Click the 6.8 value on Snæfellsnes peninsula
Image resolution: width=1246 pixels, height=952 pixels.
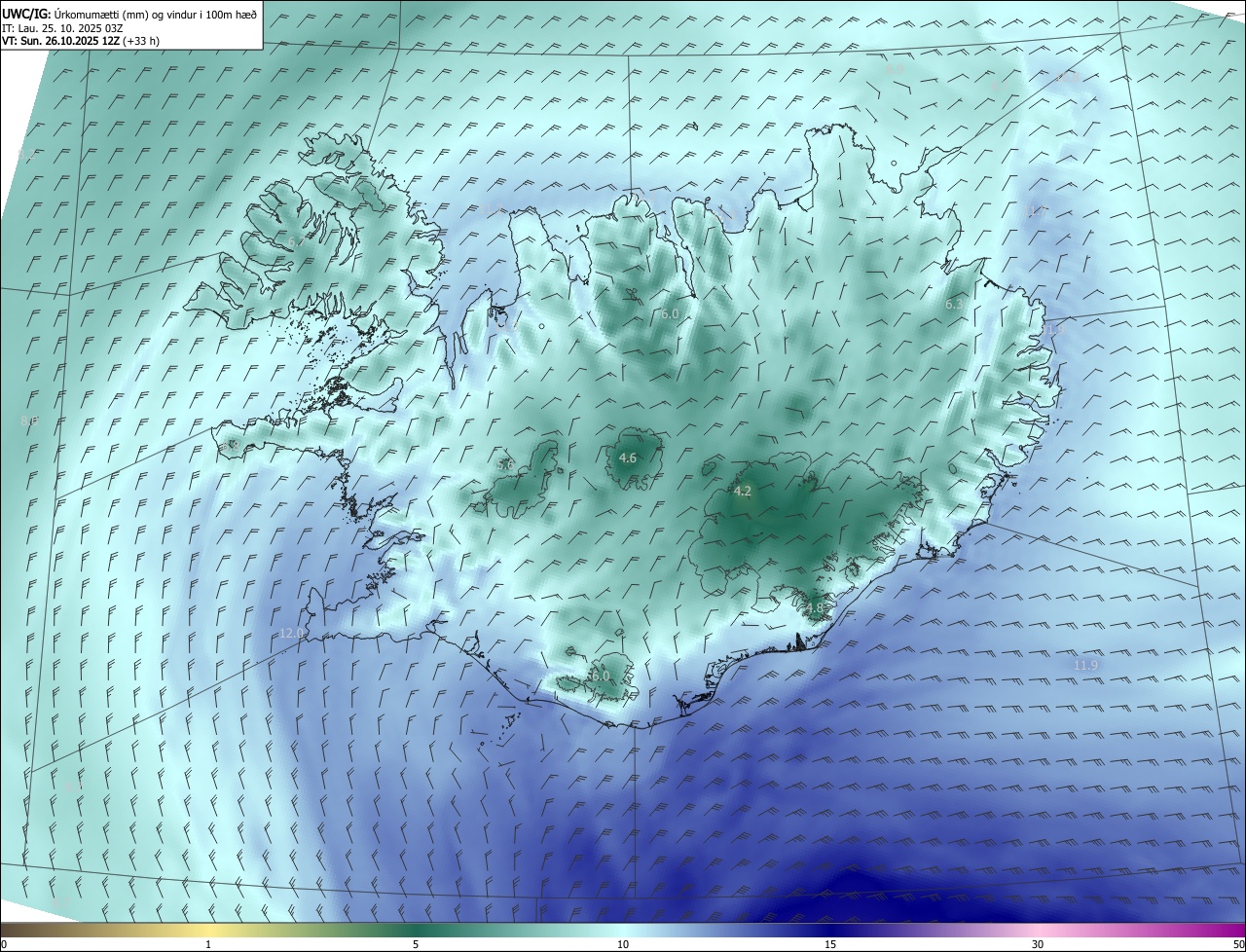pos(232,445)
